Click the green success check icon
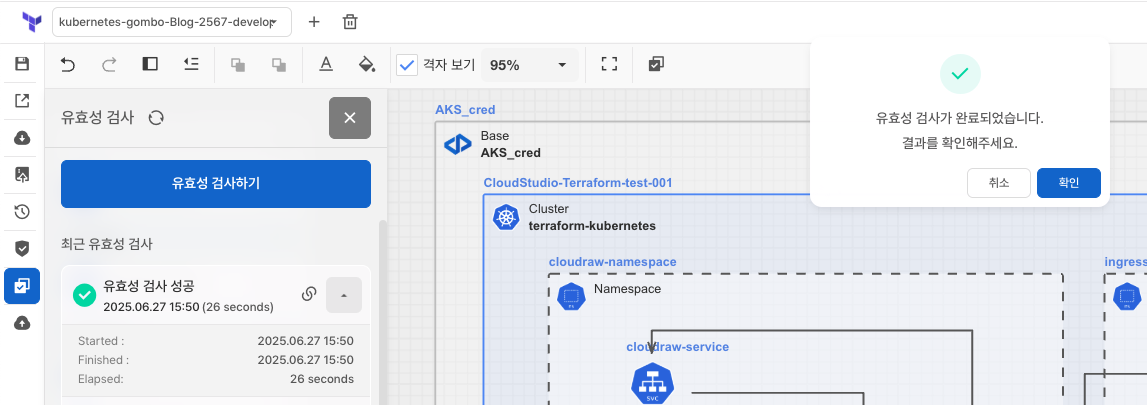The width and height of the screenshot is (1147, 405). tap(85, 295)
